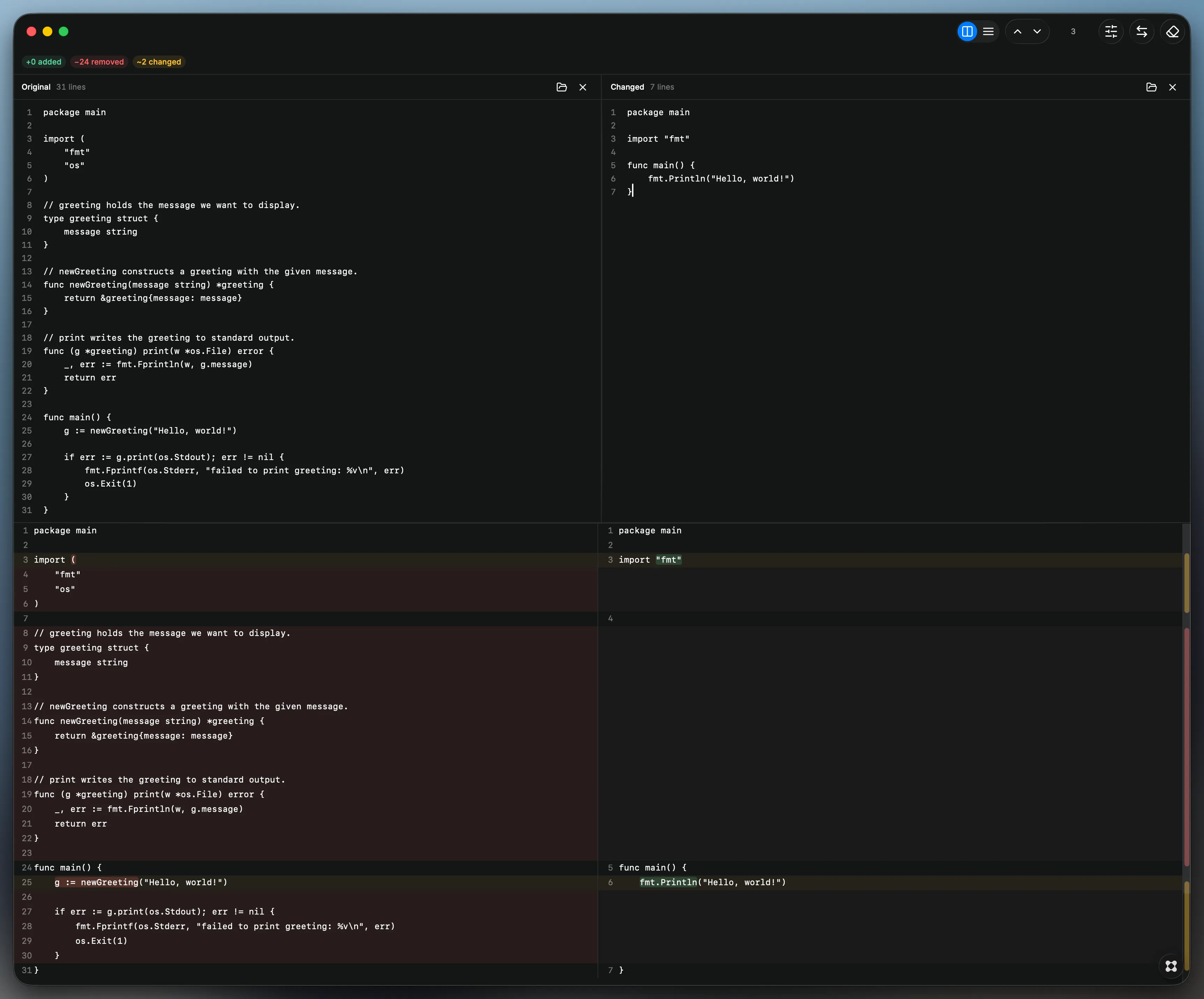Open file for Original pane

pos(562,87)
